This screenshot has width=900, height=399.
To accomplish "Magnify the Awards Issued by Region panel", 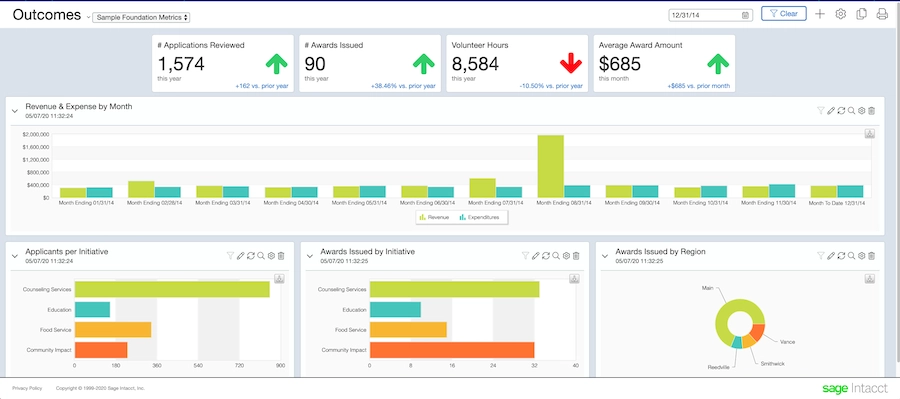I will tap(851, 256).
